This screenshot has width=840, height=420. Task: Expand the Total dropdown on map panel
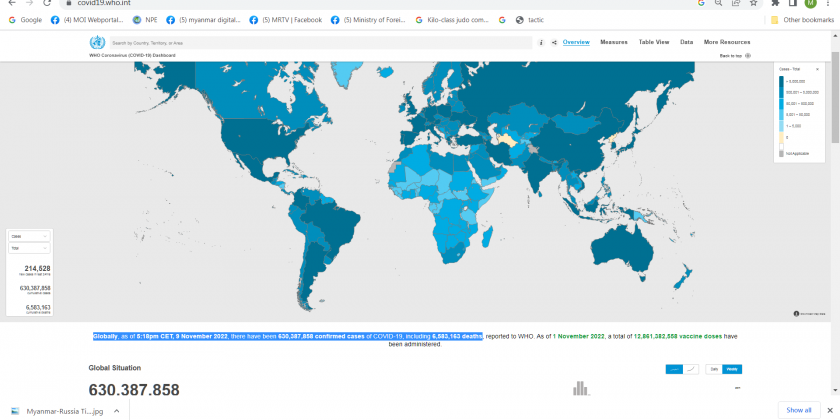pos(29,247)
